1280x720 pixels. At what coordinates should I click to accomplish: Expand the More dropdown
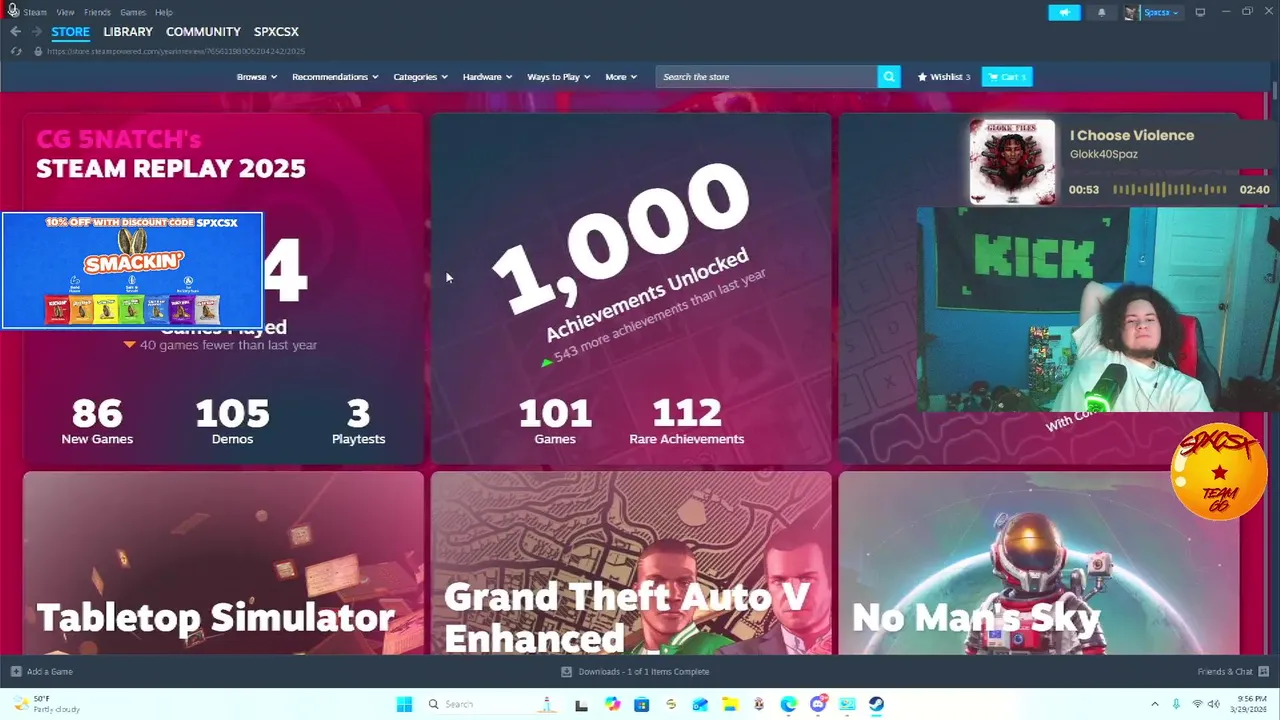[x=621, y=77]
